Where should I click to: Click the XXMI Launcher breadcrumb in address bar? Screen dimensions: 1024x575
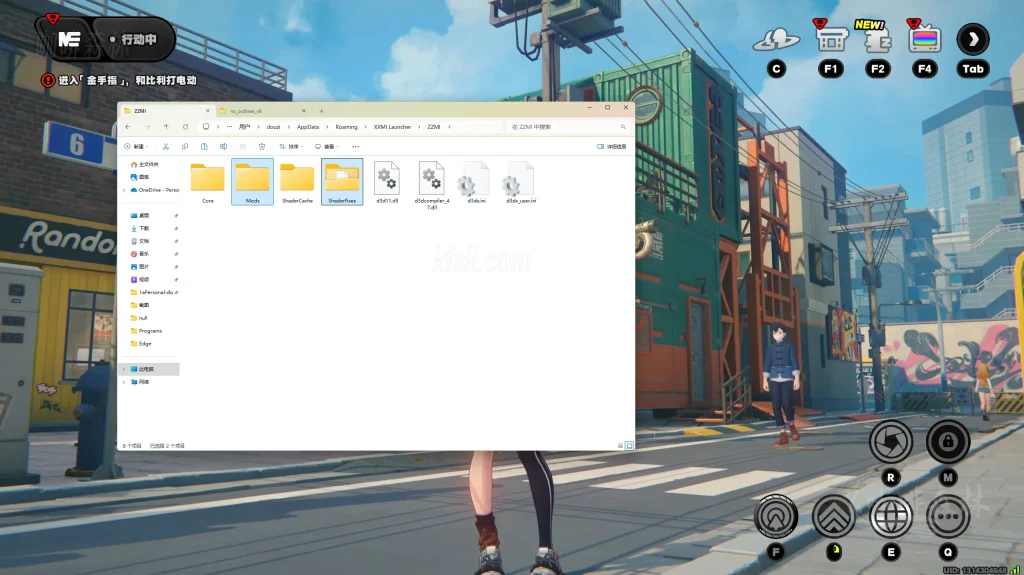coord(392,127)
